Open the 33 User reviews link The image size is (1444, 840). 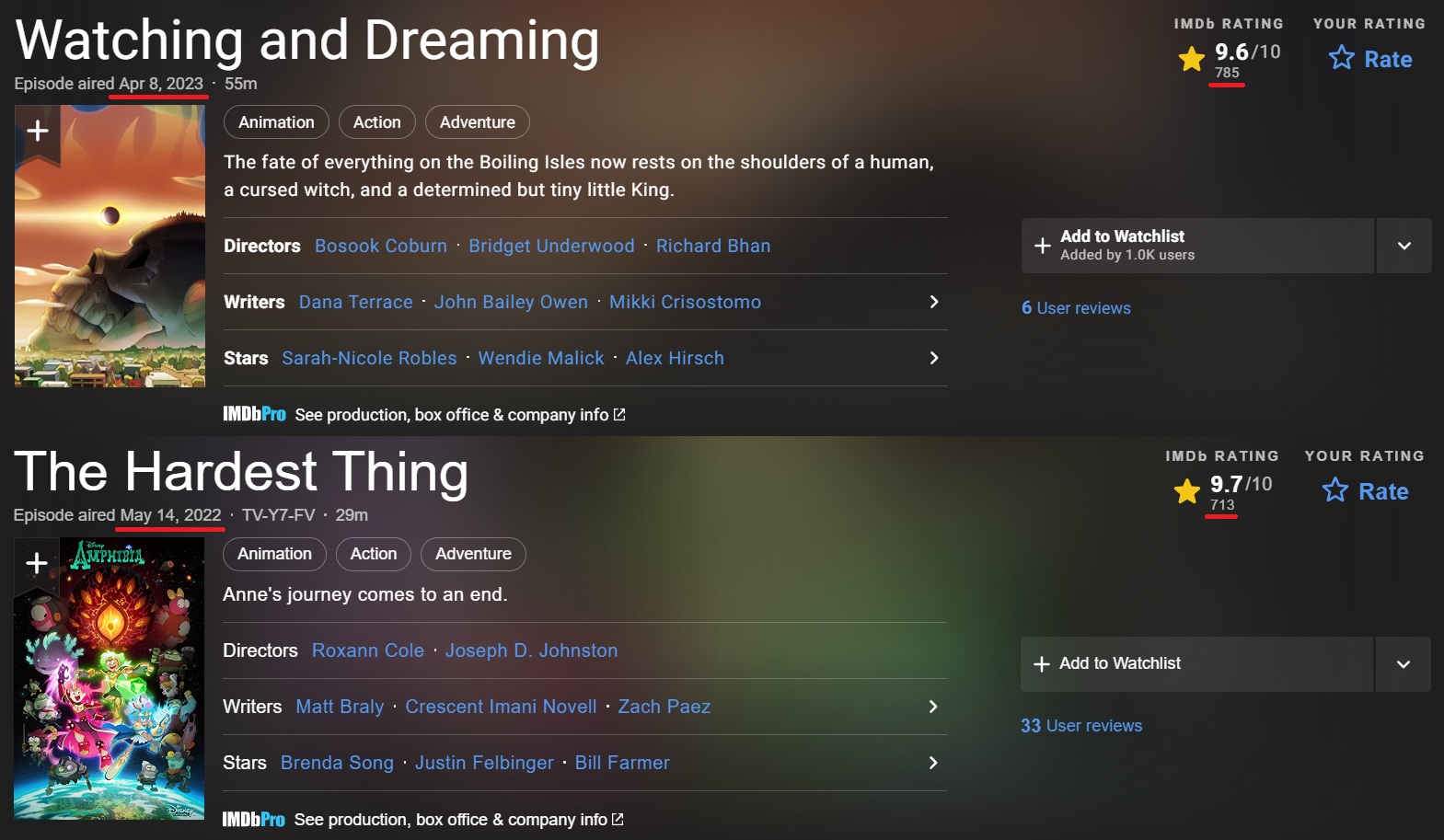tap(1081, 726)
